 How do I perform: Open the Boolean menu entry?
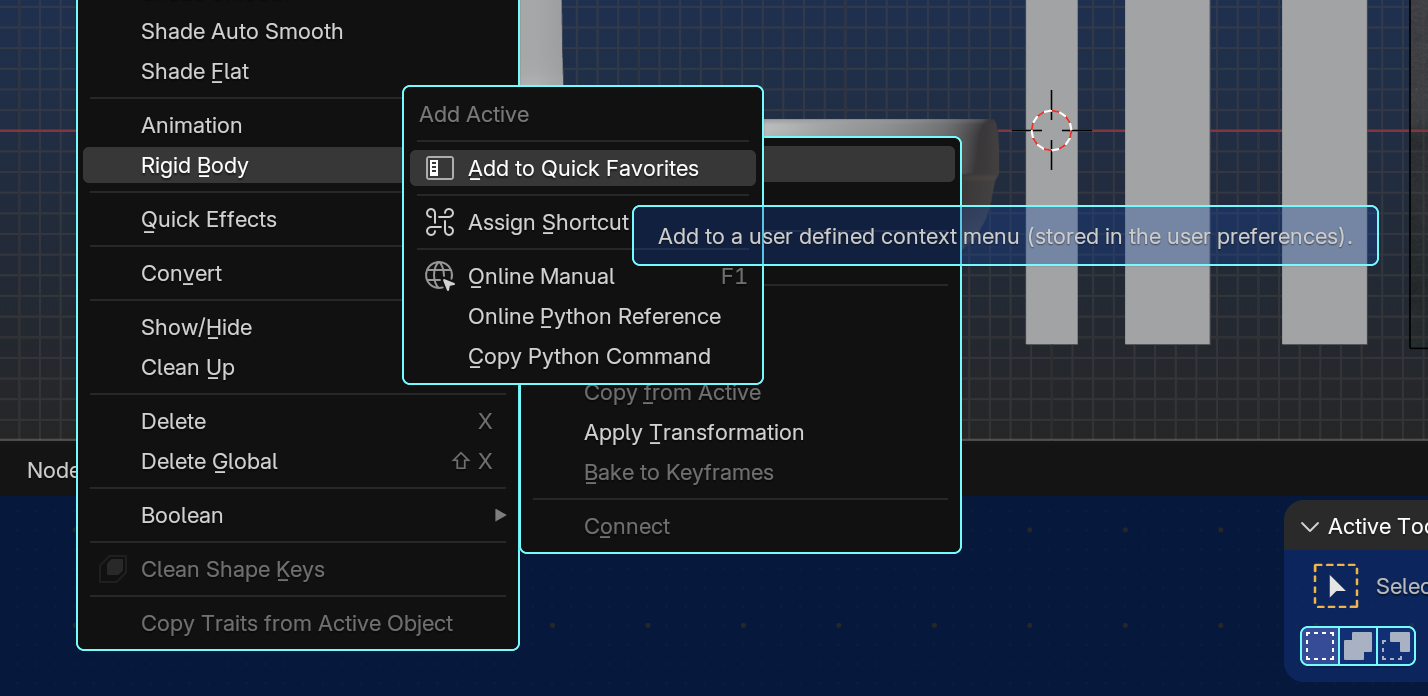pyautogui.click(x=182, y=515)
